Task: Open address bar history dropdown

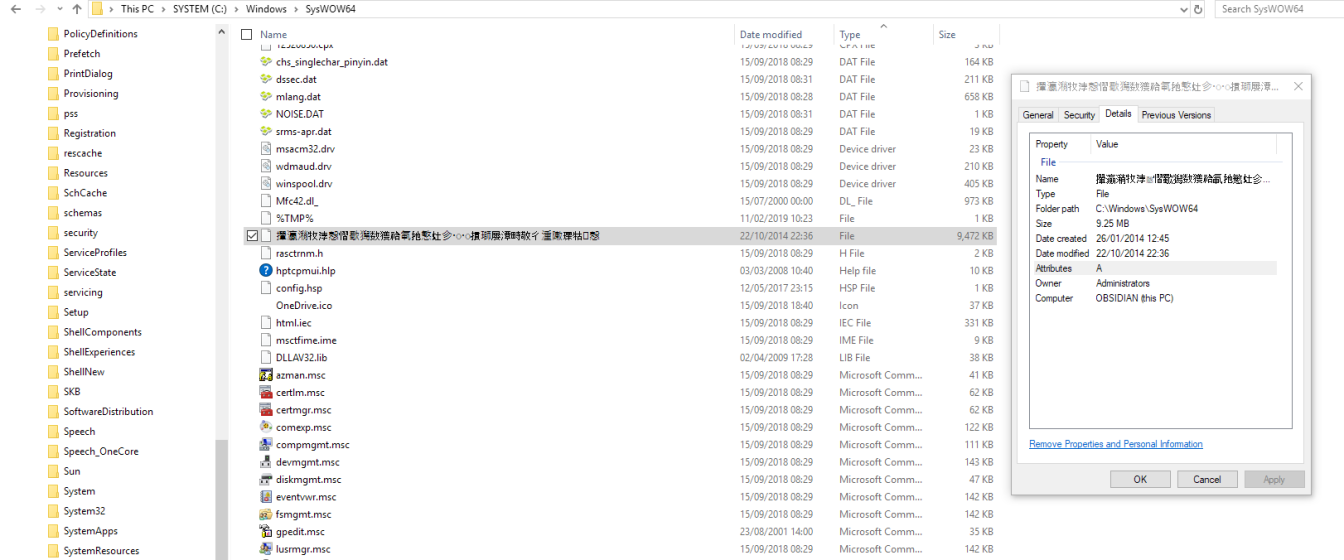Action: coord(1182,9)
